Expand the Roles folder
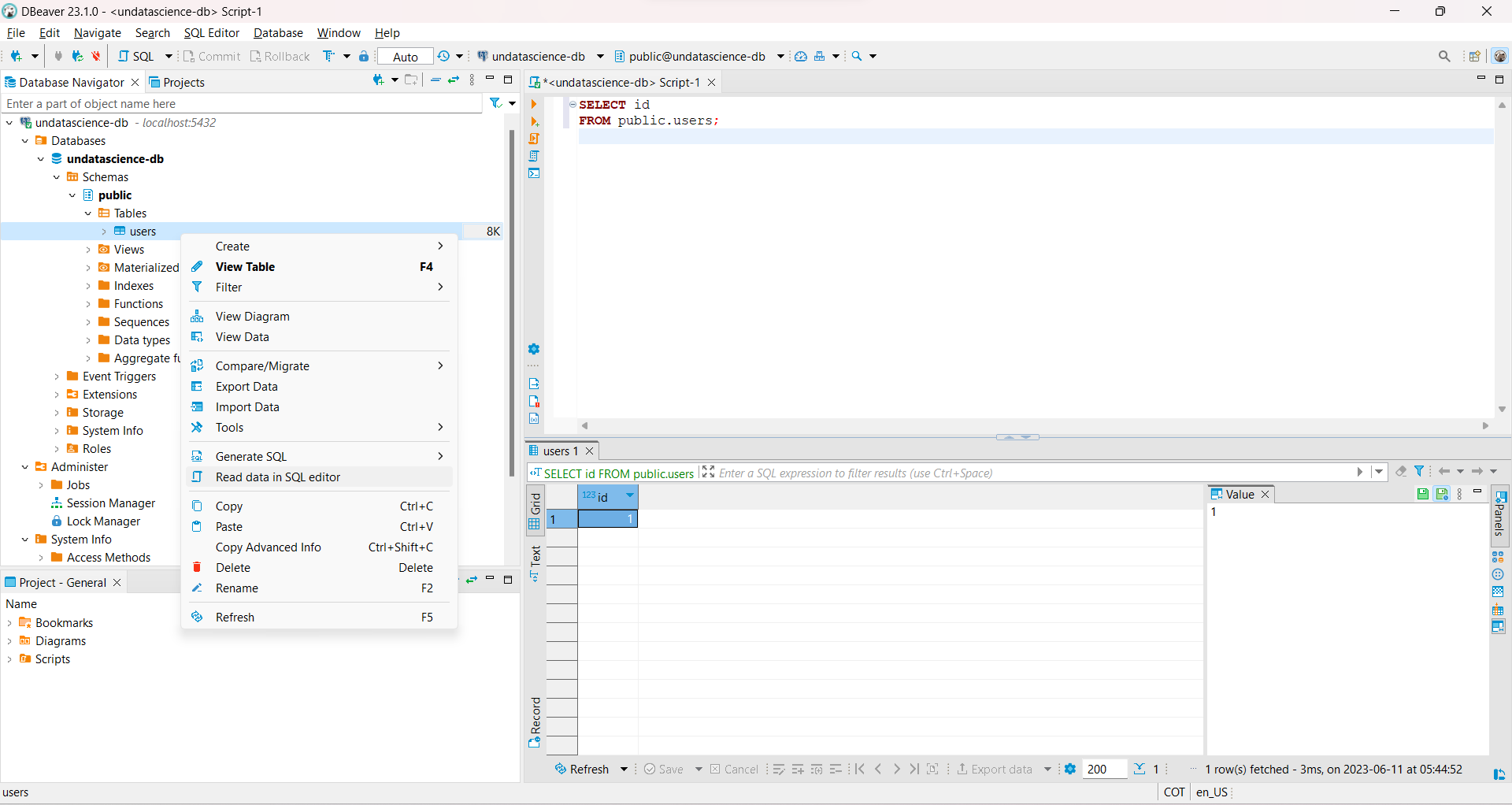Image resolution: width=1512 pixels, height=805 pixels. pos(57,449)
